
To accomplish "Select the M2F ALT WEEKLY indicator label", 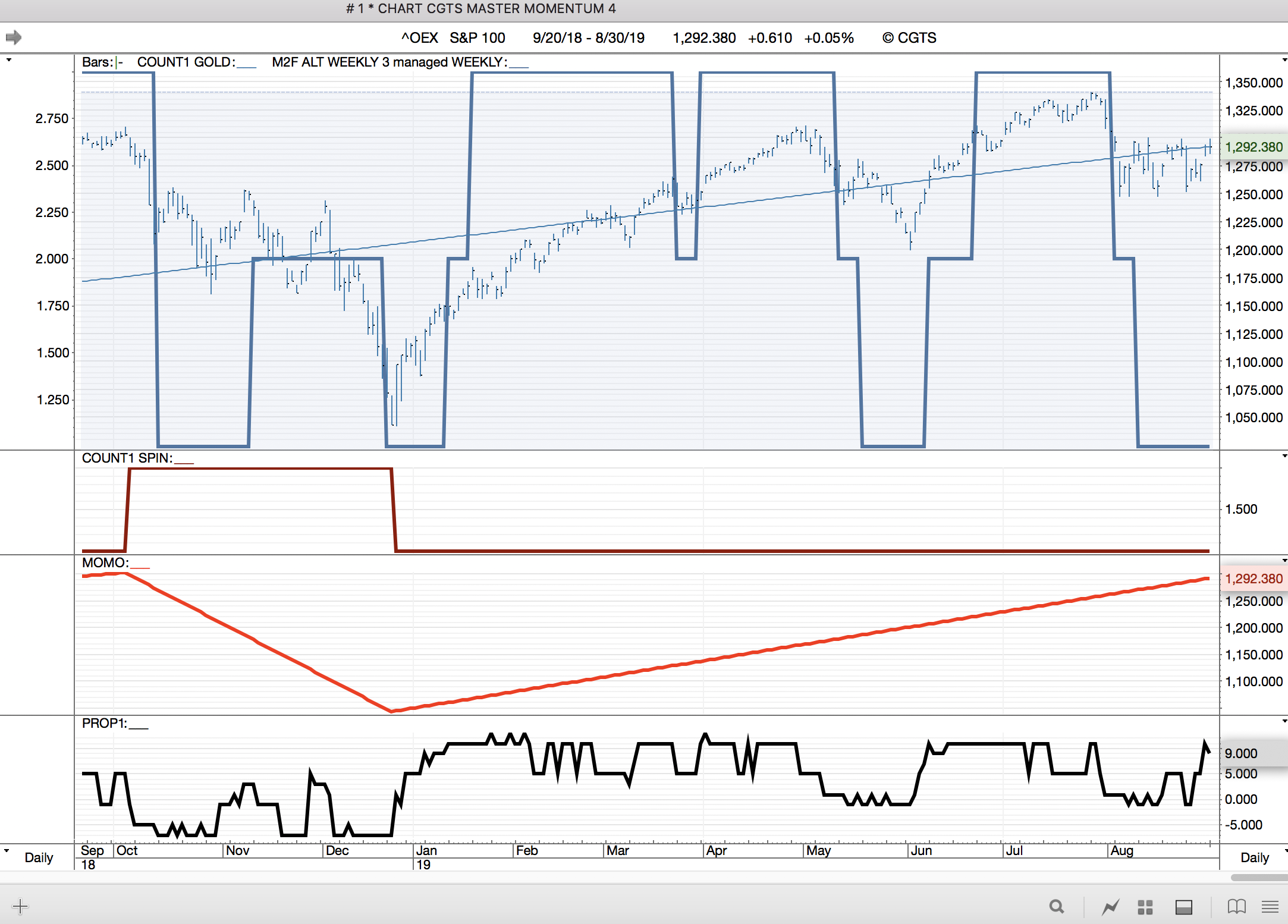I will click(x=389, y=62).
